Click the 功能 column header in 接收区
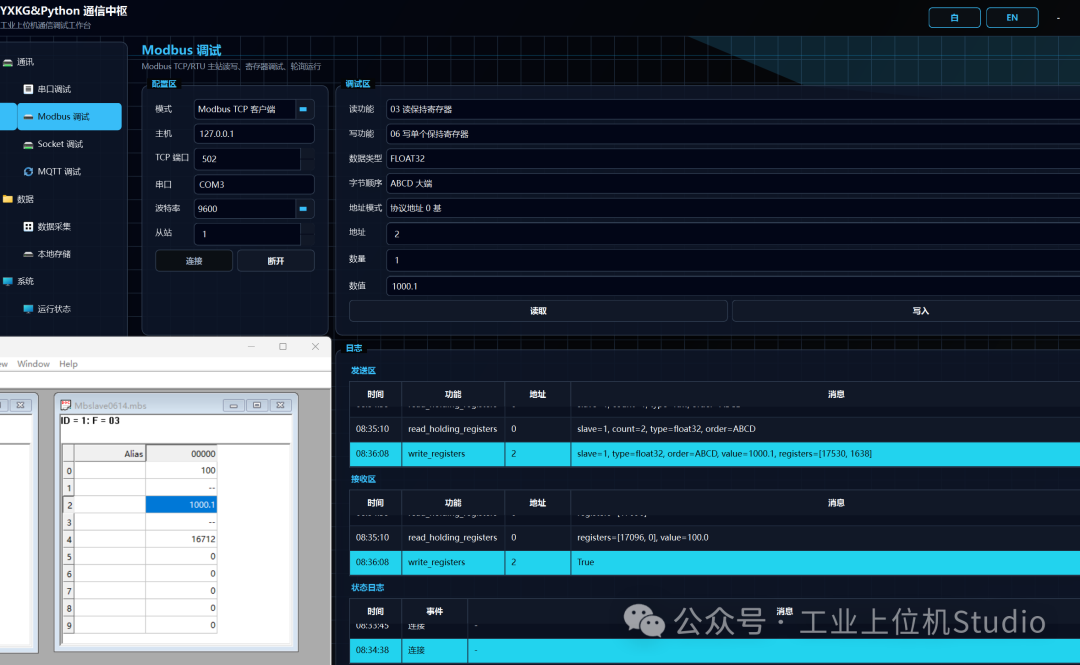 point(453,503)
